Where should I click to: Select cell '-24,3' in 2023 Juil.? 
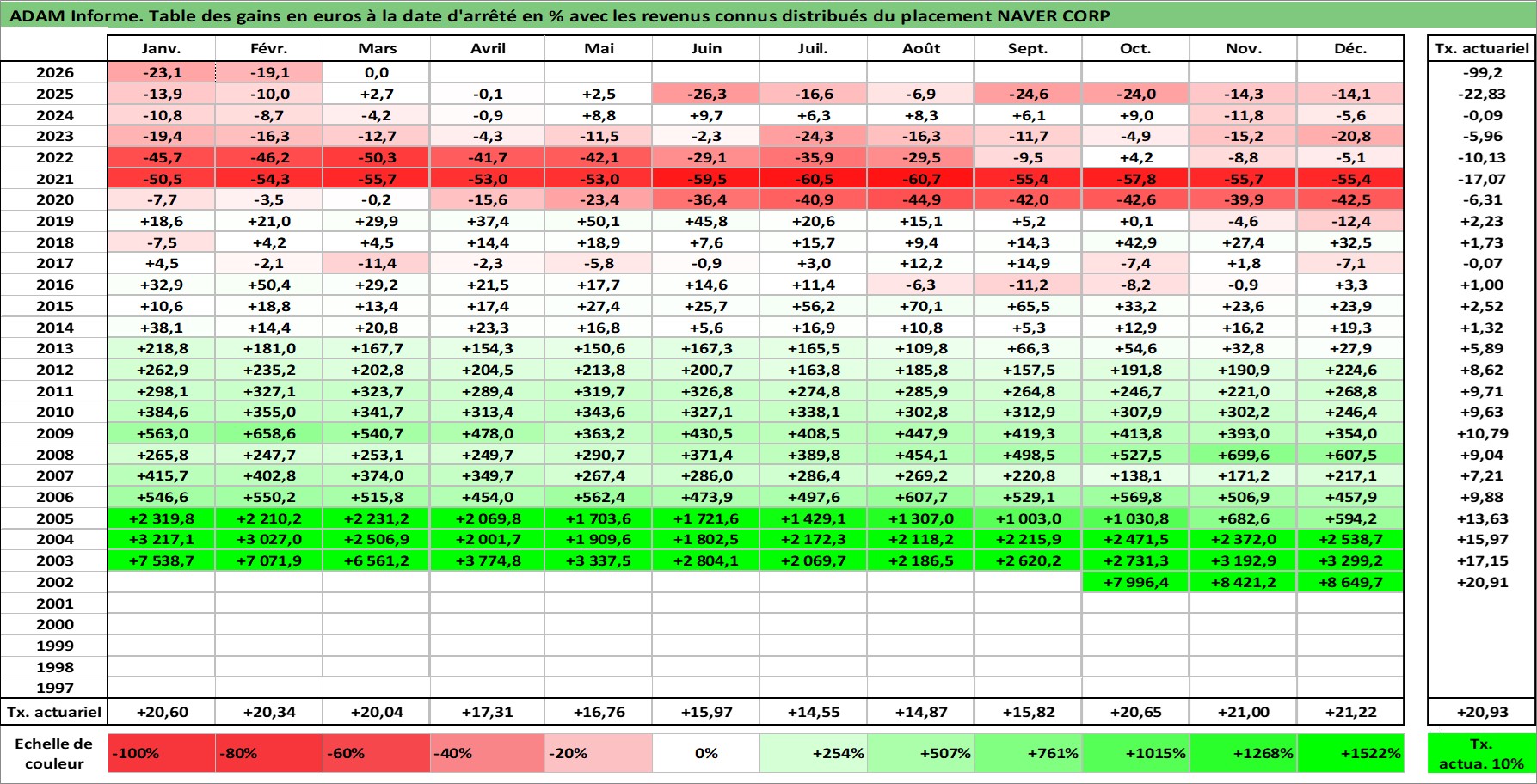pos(814,136)
